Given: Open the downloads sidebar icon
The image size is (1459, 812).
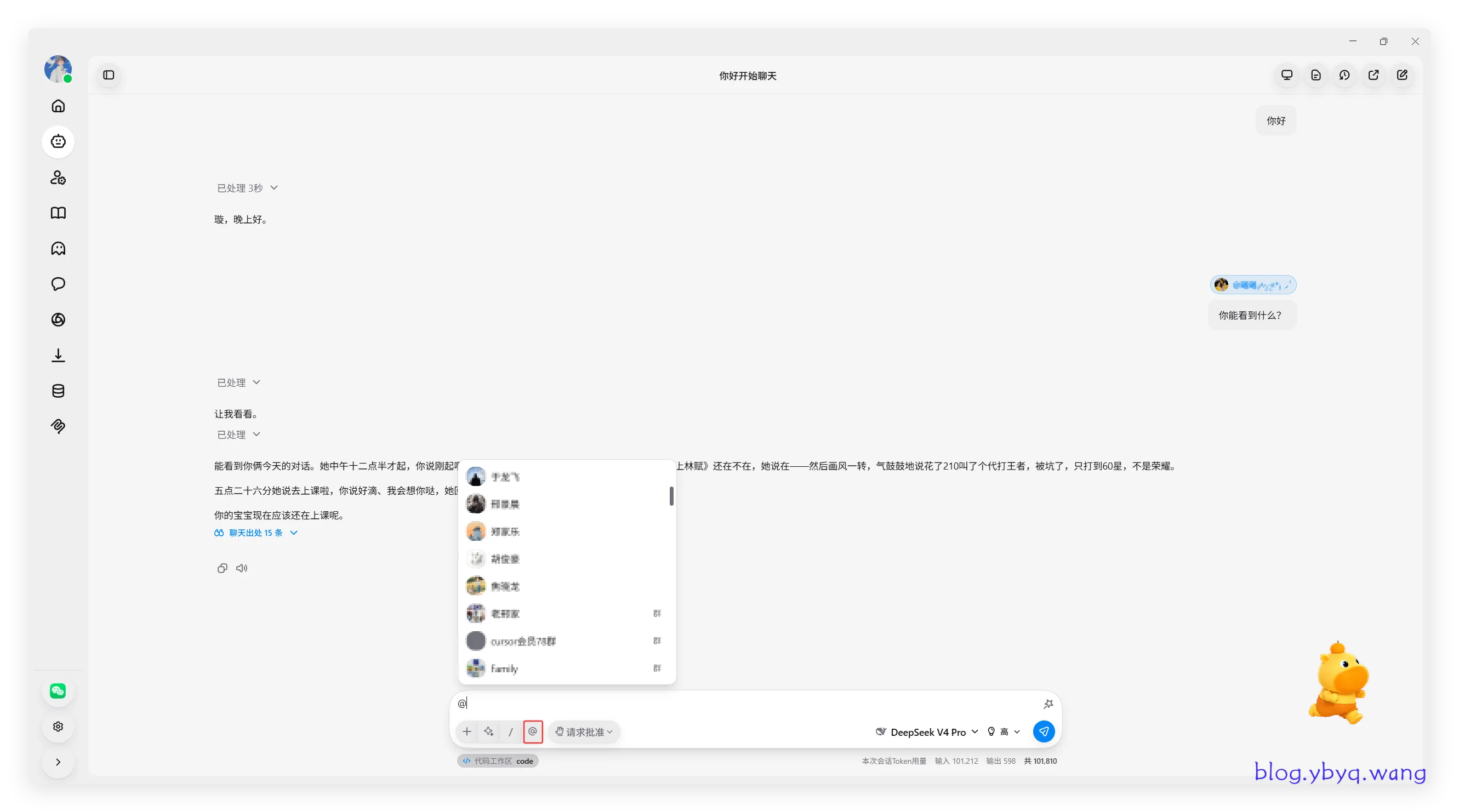Looking at the screenshot, I should pos(58,355).
